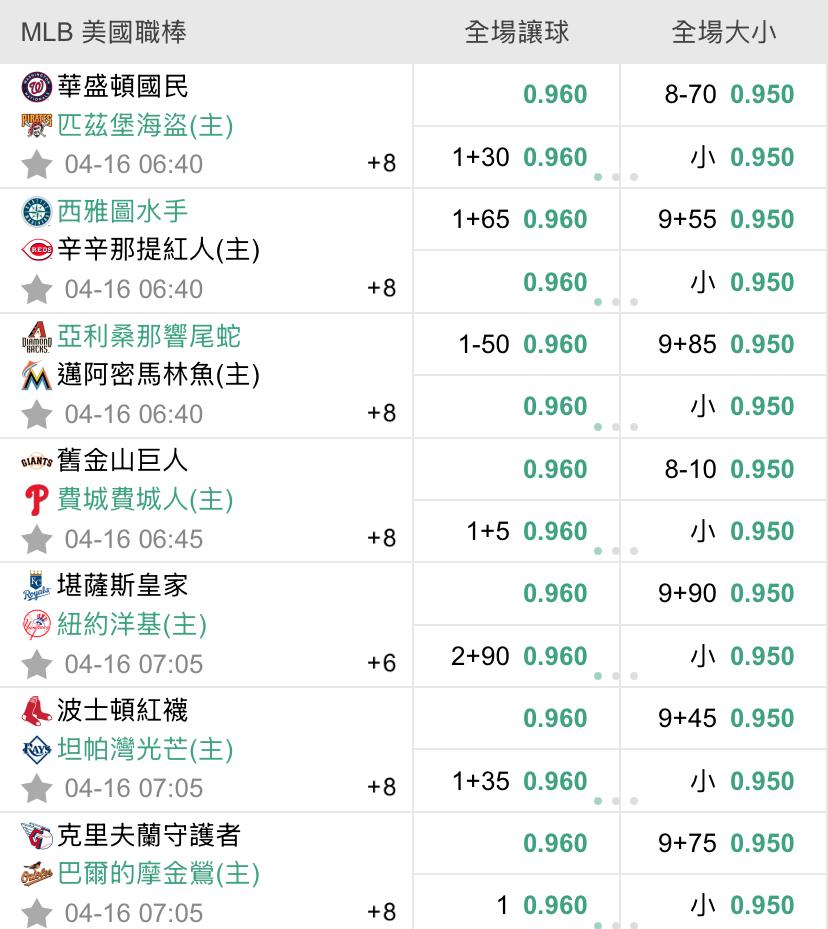This screenshot has height=929, width=828.
Task: Open the 紐約洋基(主) team name
Action: click(x=131, y=624)
